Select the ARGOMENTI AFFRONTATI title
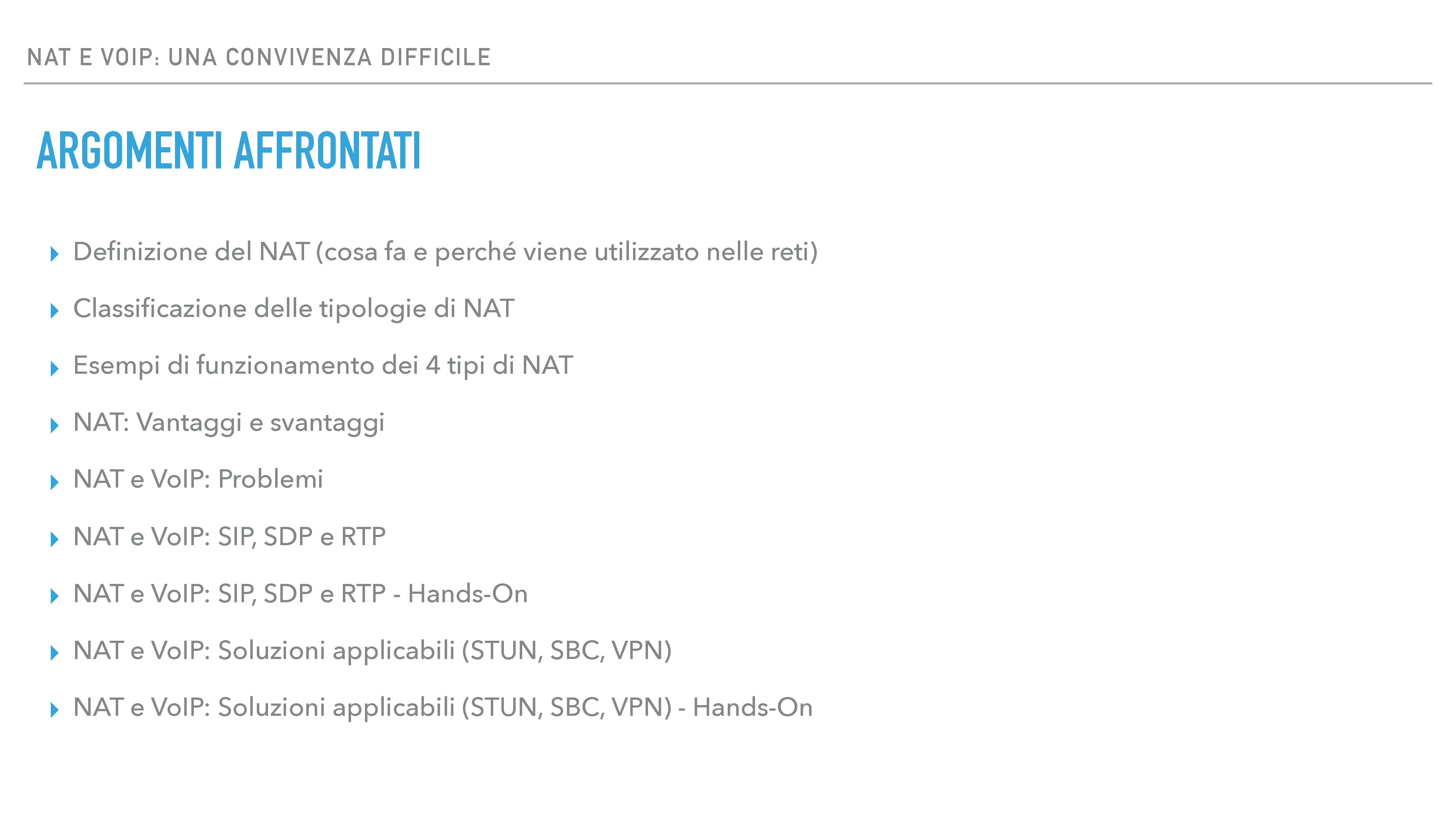Image resolution: width=1456 pixels, height=819 pixels. pos(229,150)
